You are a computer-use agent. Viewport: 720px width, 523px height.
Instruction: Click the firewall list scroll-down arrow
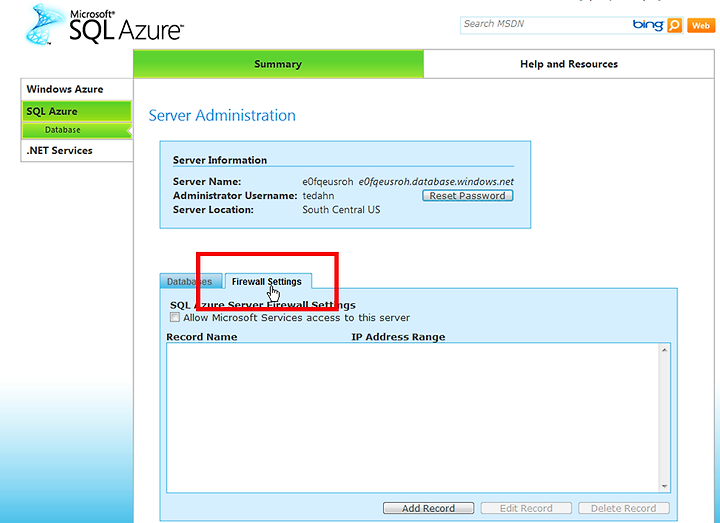coord(664,486)
